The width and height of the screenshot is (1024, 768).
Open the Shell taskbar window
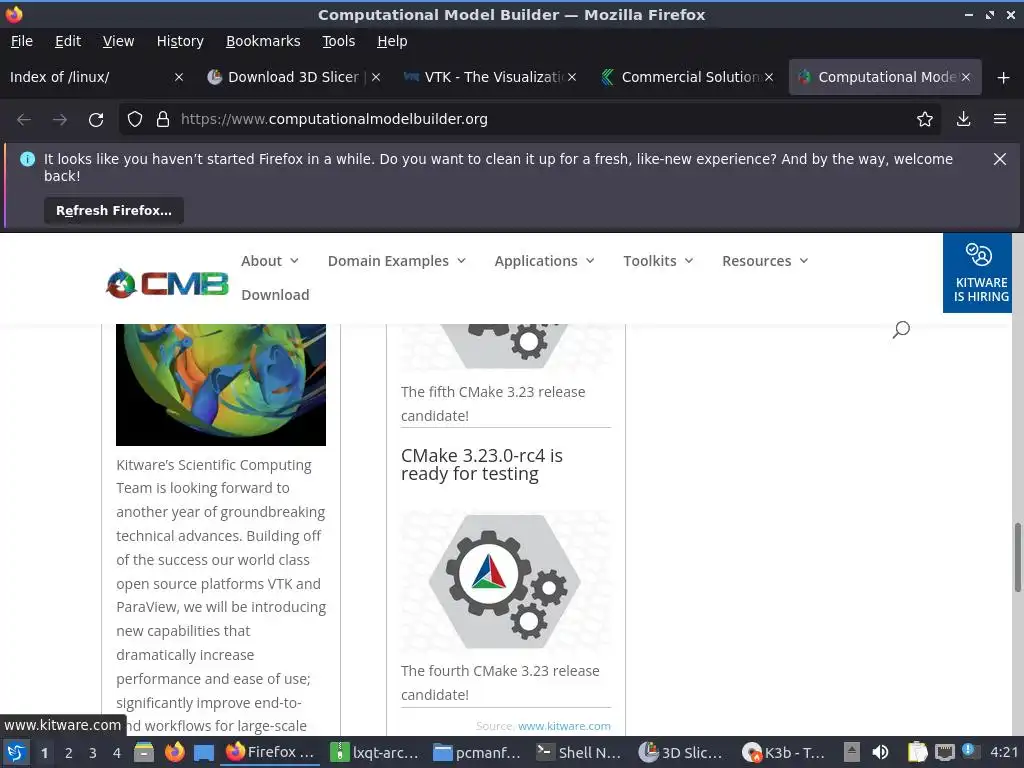[579, 753]
